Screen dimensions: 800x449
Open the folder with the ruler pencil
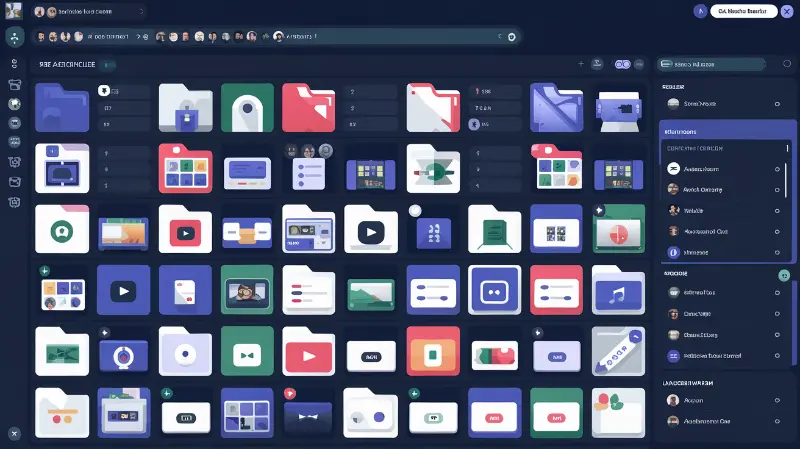[618, 351]
